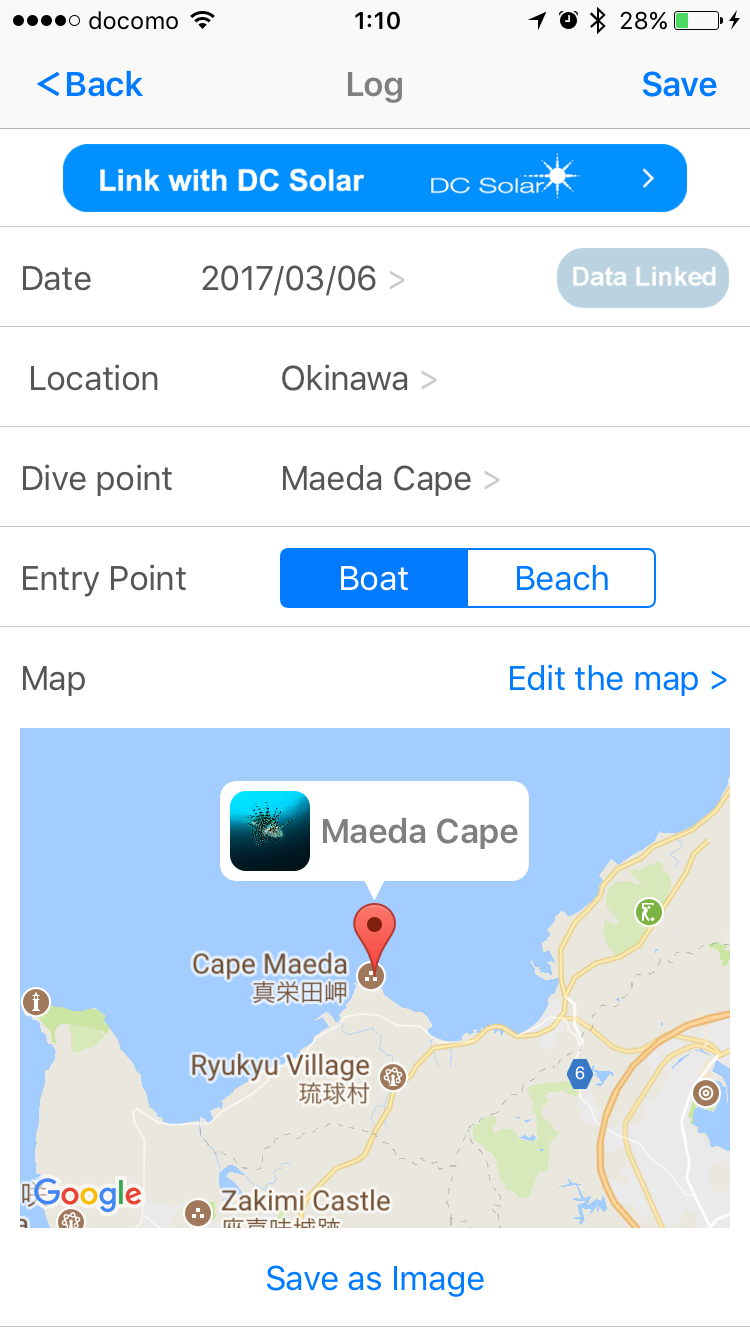Select Boat as entry point

pyautogui.click(x=374, y=578)
